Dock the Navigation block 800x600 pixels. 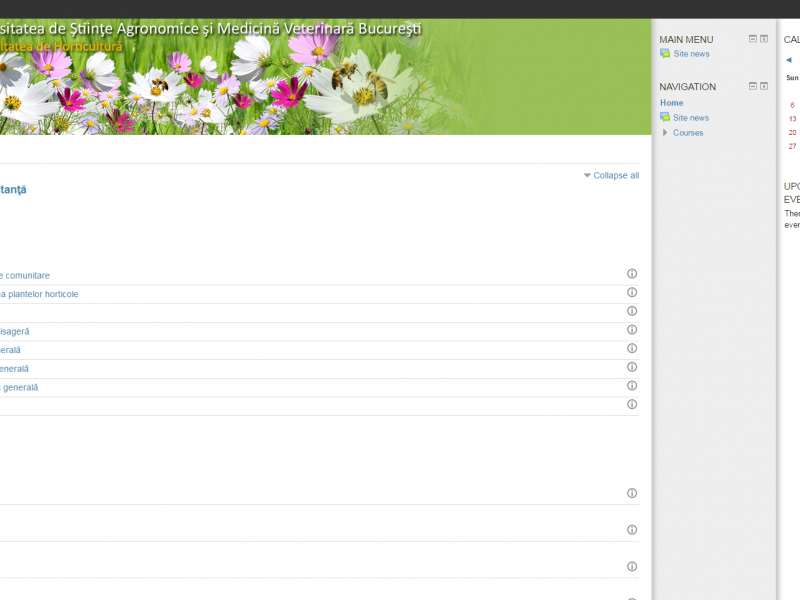coord(764,86)
